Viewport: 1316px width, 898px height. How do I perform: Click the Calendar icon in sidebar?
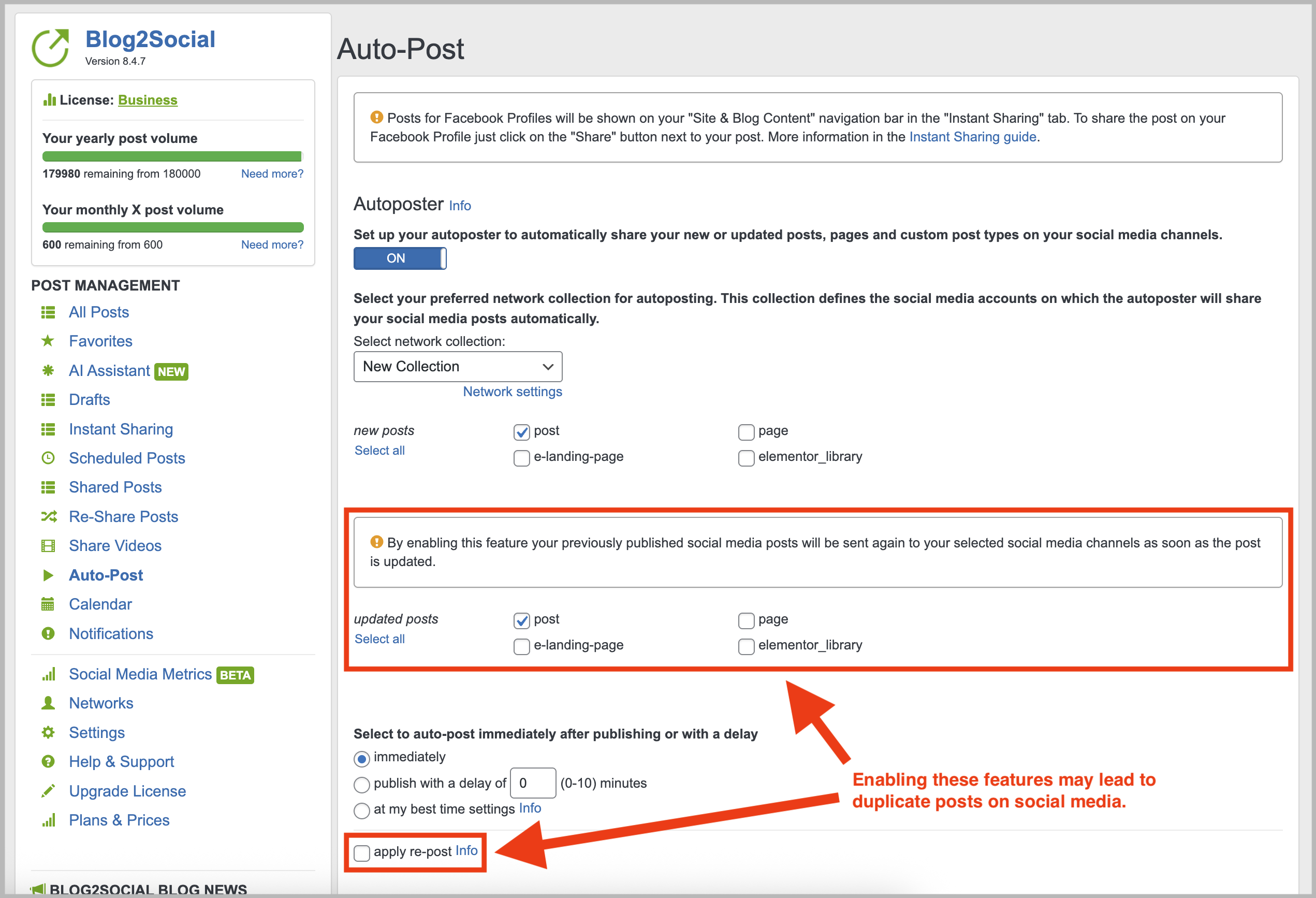coord(48,604)
